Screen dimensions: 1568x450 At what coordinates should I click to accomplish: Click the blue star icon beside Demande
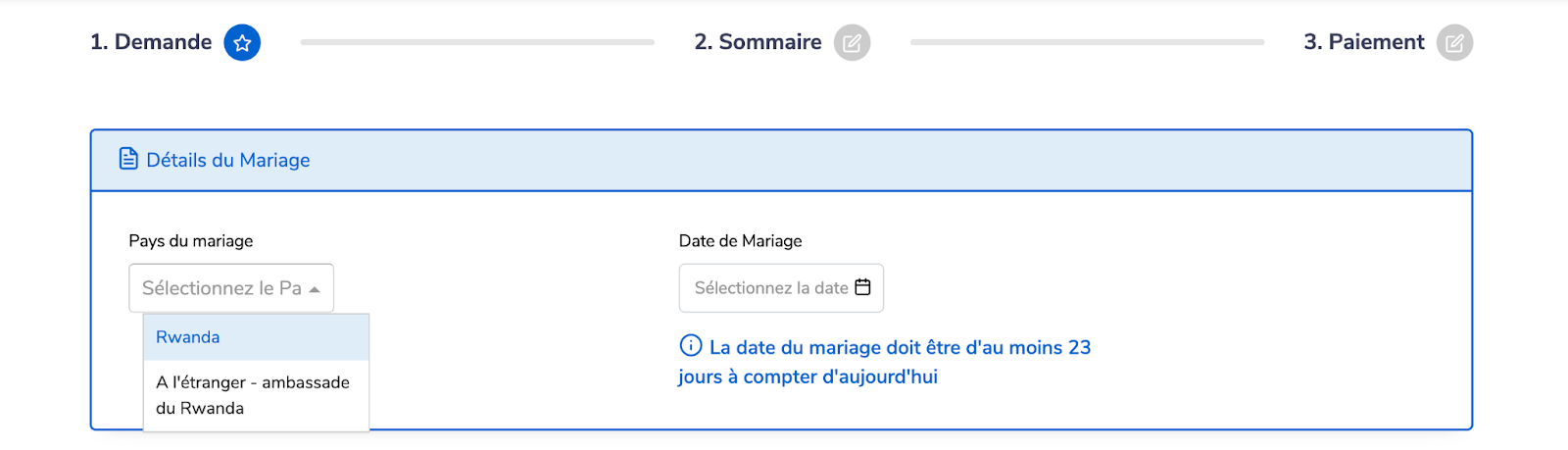tap(242, 42)
